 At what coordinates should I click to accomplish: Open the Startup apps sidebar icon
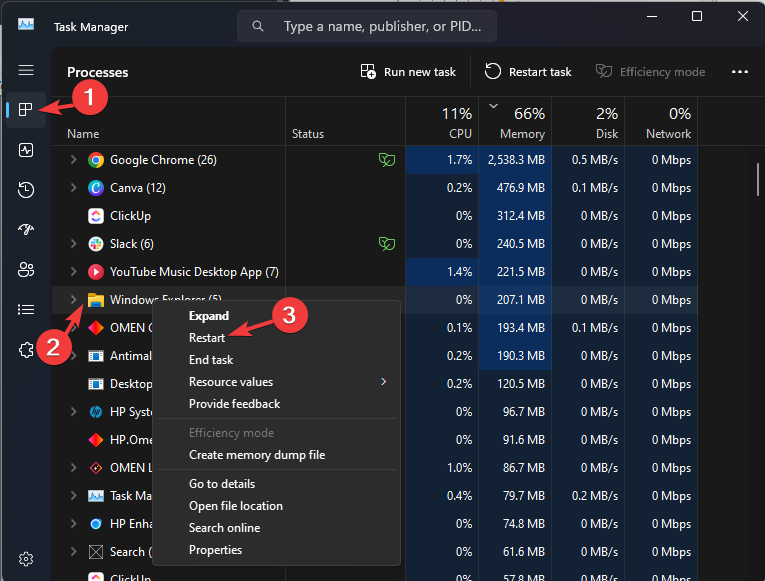click(26, 229)
